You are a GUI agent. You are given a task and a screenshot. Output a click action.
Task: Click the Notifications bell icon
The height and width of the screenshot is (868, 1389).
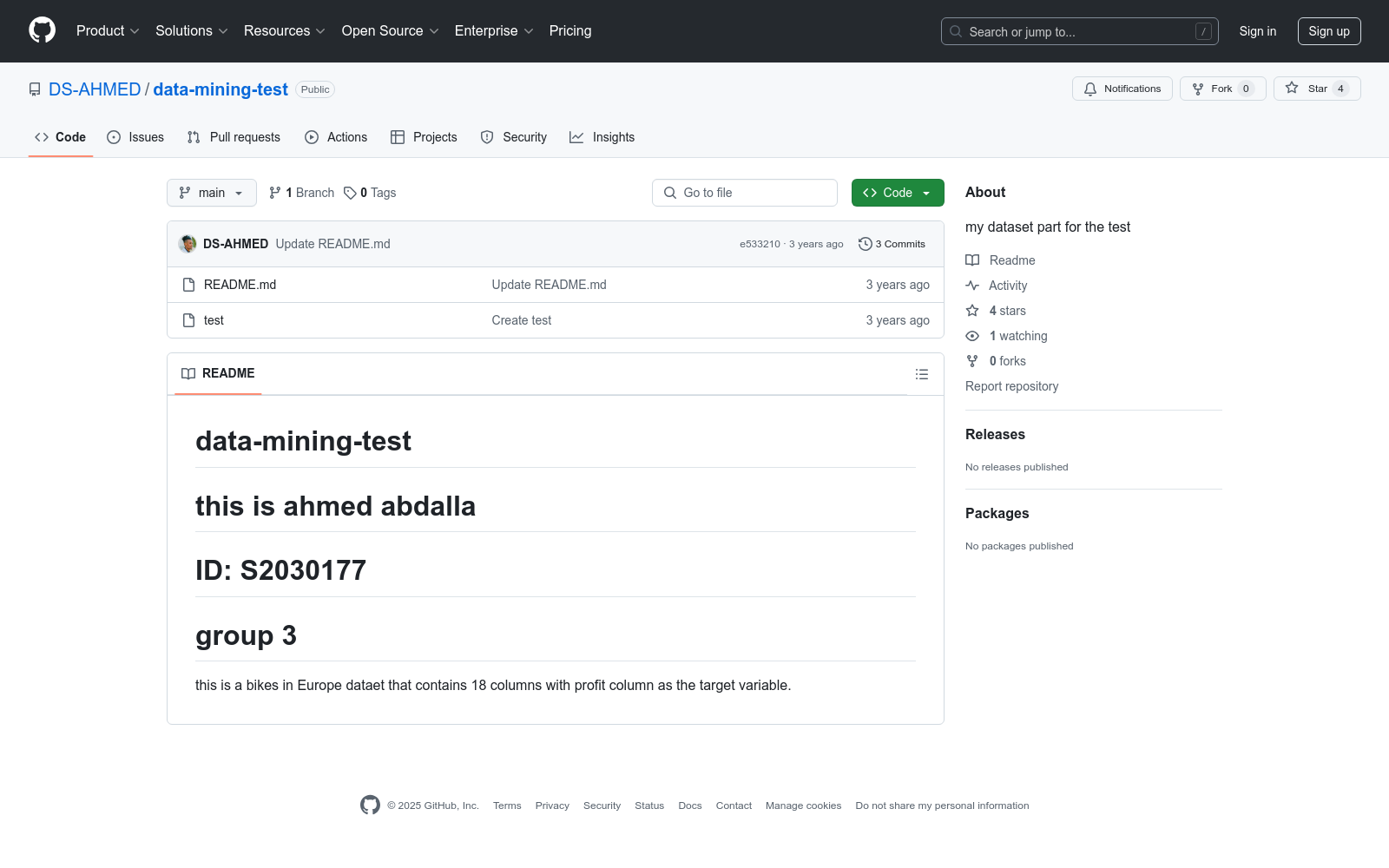pos(1090,89)
